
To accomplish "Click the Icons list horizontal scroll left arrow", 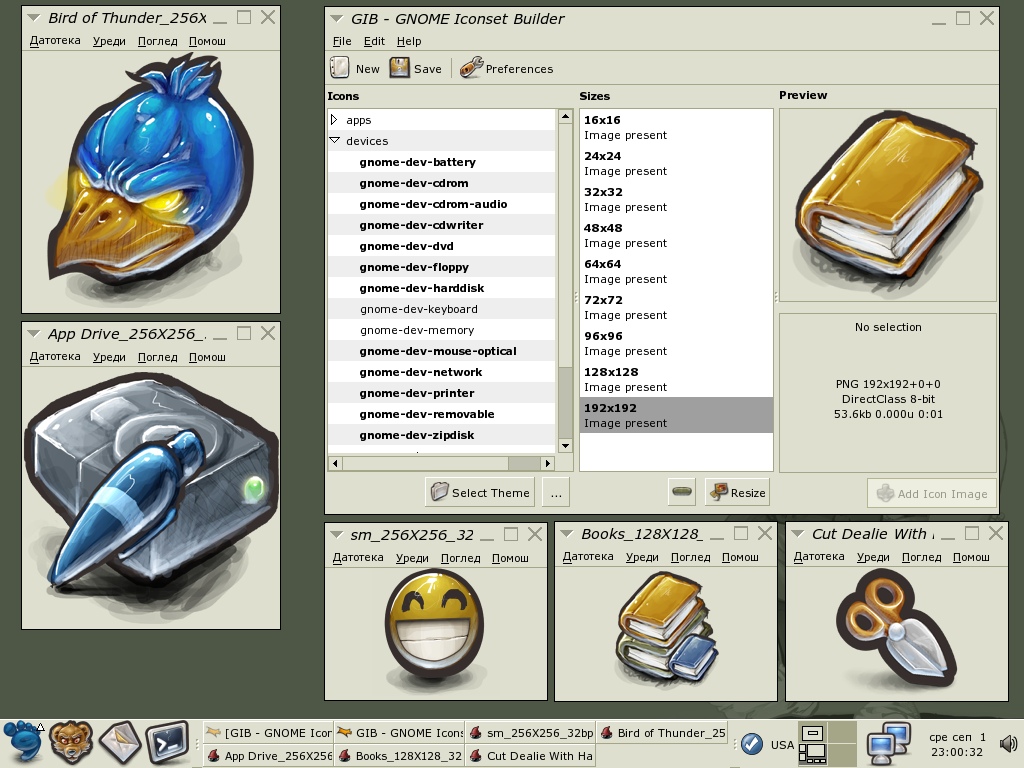I will (x=335, y=463).
